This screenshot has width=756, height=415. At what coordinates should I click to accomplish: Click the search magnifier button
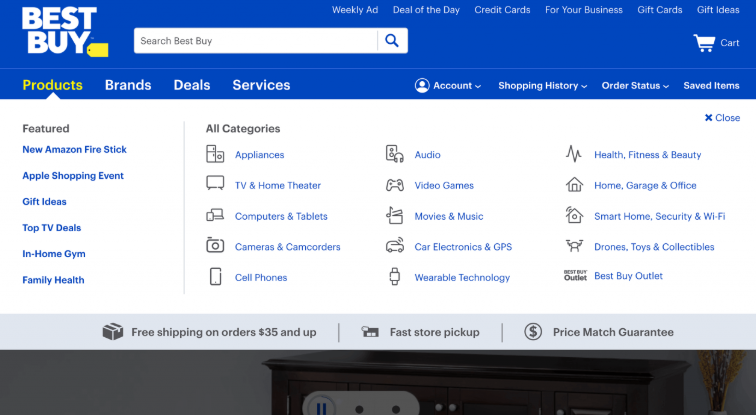tap(392, 40)
